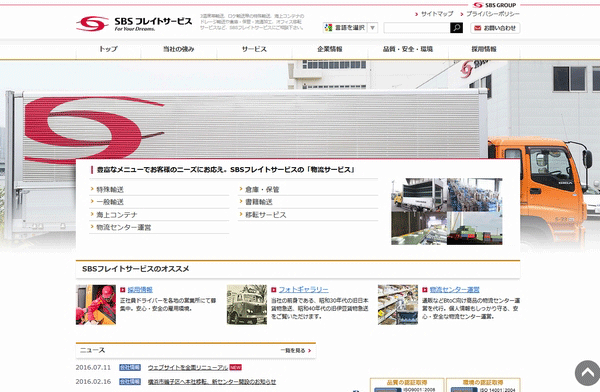This screenshot has height=392, width=600.
Task: Open the 採用情報 recommended link
Action: tap(140, 290)
